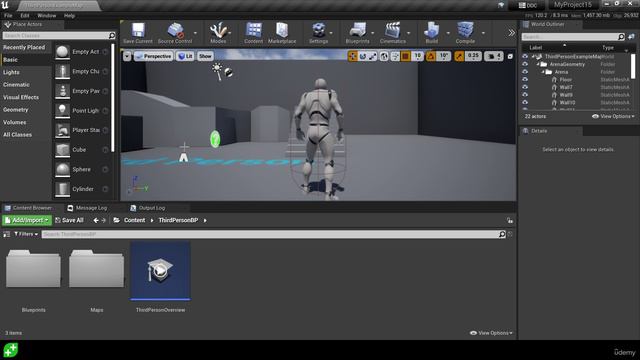The width and height of the screenshot is (640, 360).
Task: Click the Content breadcrumb path
Action: pos(134,220)
